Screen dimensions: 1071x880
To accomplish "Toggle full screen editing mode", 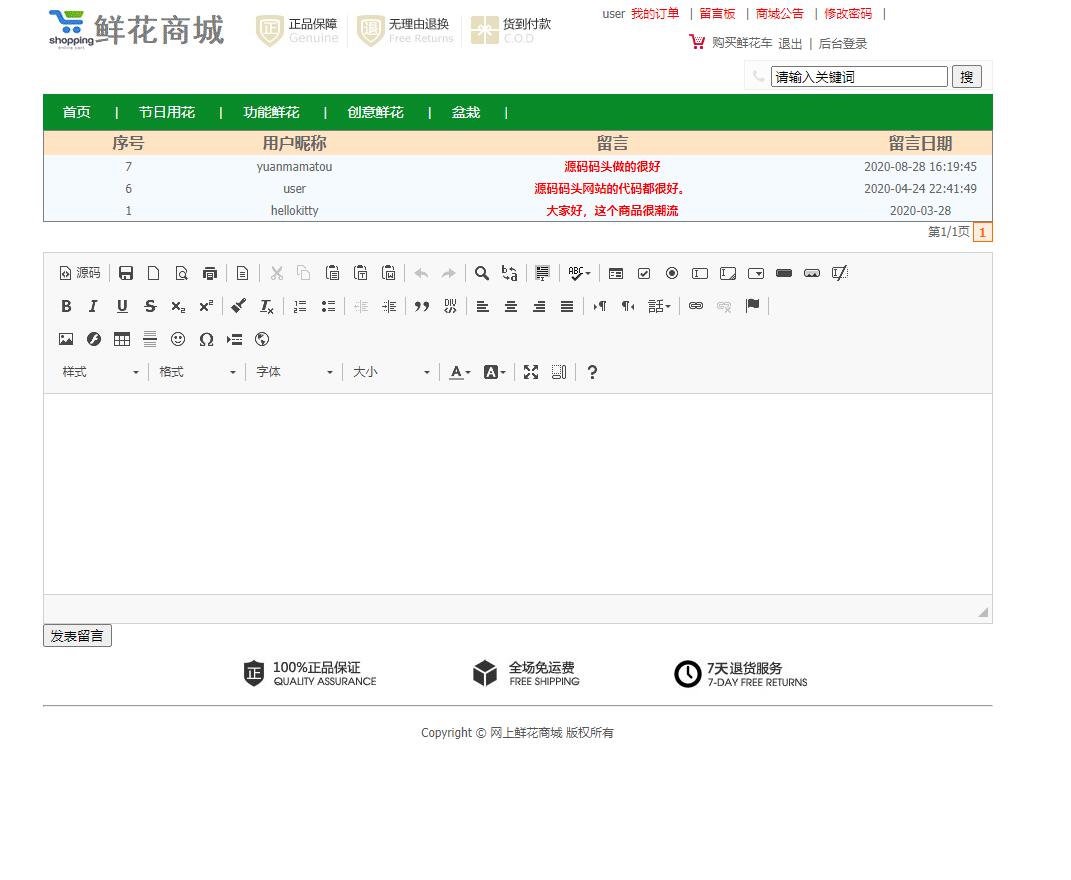I will pos(531,371).
